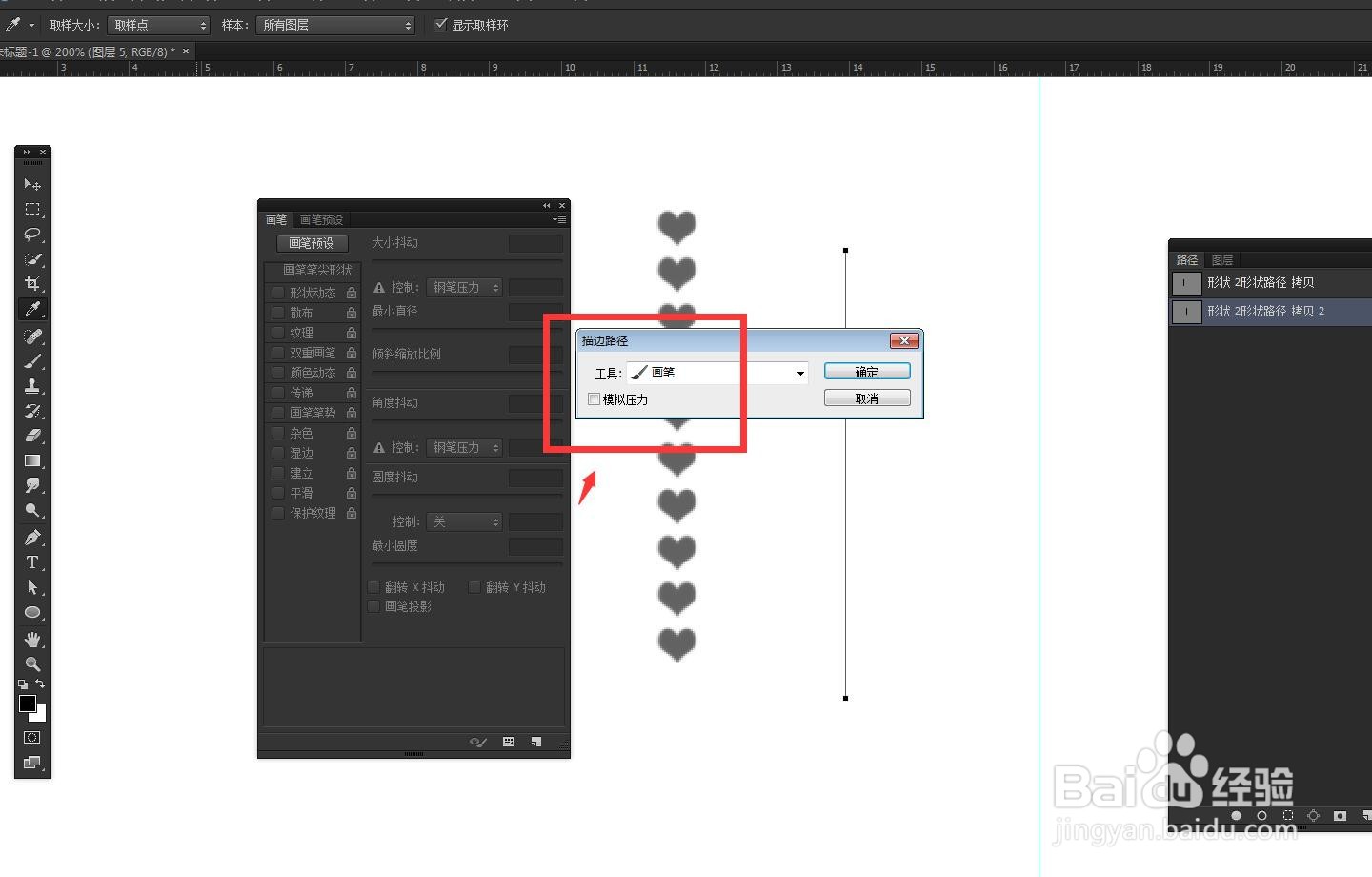Viewport: 1372px width, 877px height.
Task: Open the 工具 dropdown in the 描边路径 dialog
Action: tap(799, 372)
